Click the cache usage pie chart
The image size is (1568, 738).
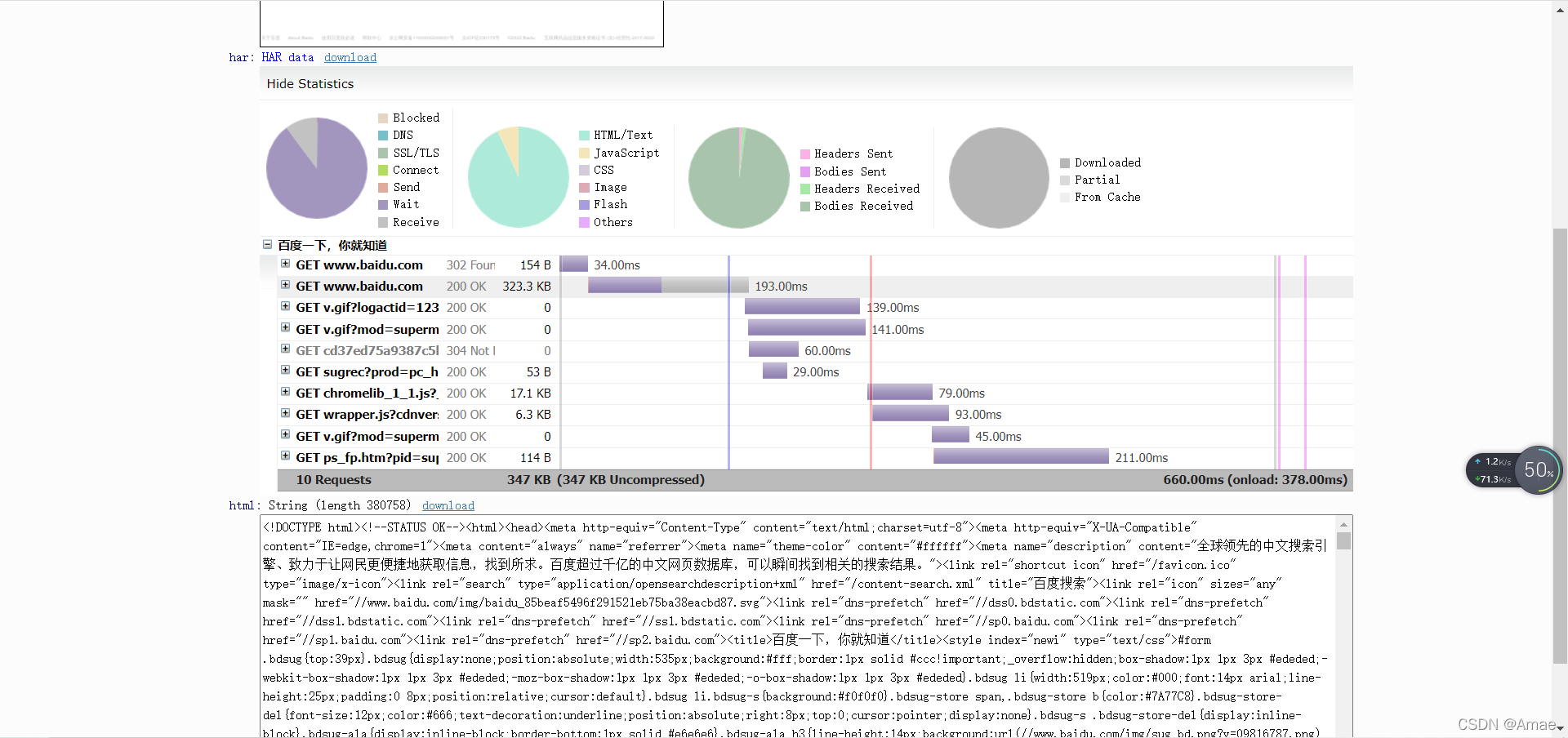[999, 177]
